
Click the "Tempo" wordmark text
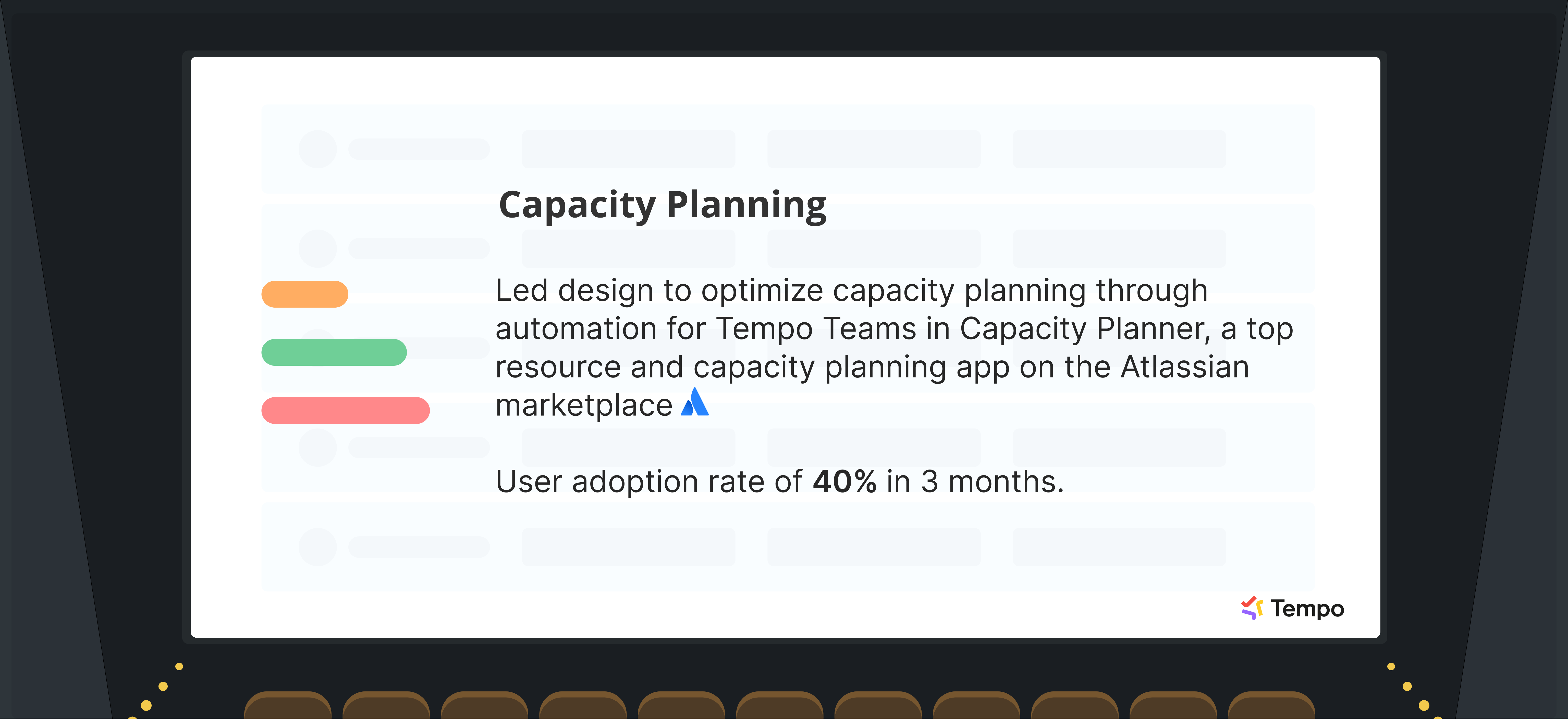(1307, 609)
